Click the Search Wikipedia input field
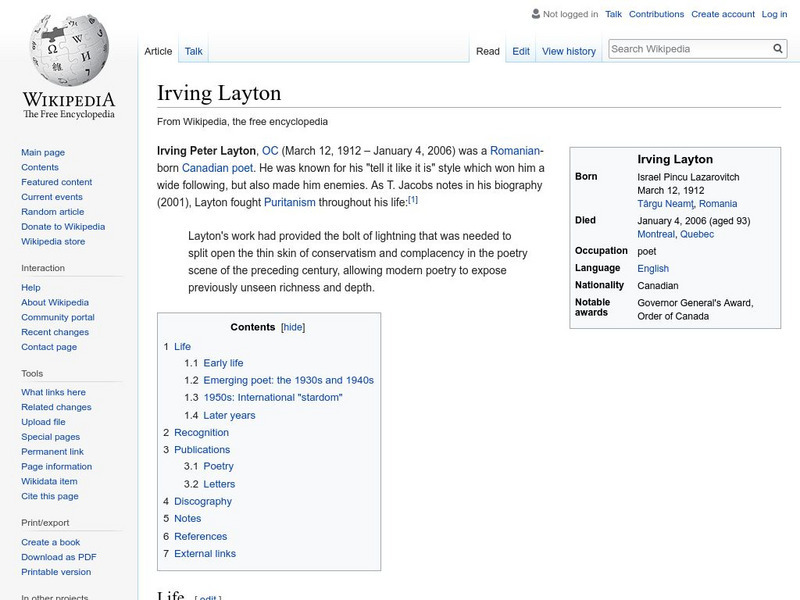Viewport: 800px width, 600px height. pos(688,49)
